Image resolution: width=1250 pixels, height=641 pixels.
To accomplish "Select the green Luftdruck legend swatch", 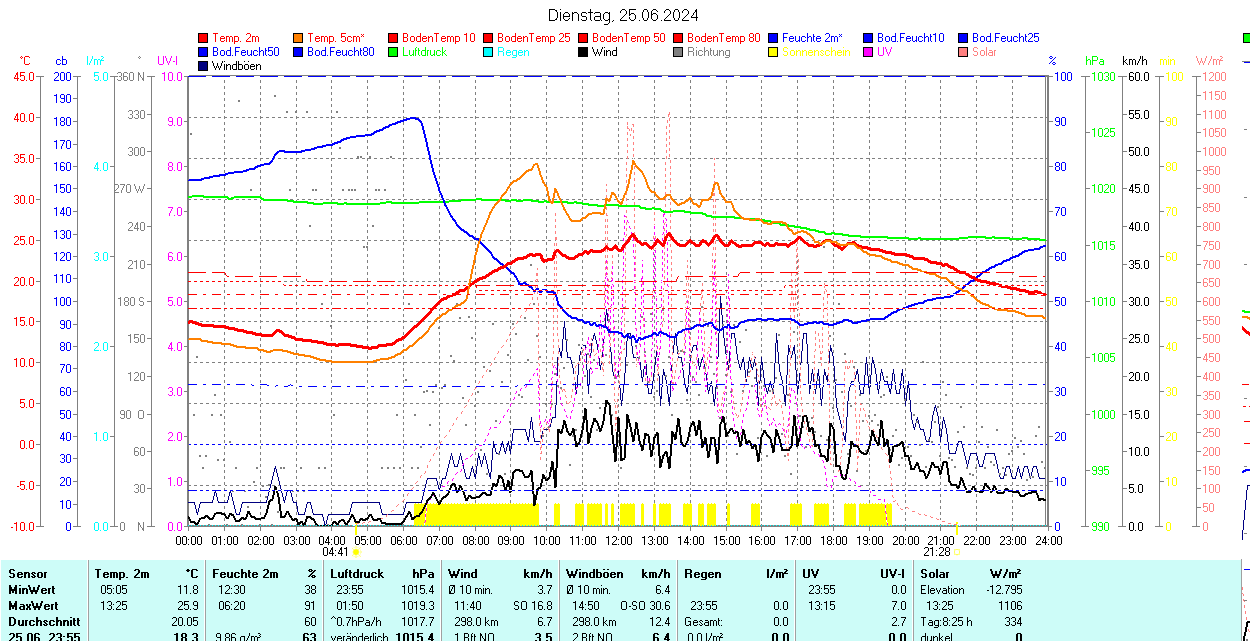I will [x=393, y=52].
